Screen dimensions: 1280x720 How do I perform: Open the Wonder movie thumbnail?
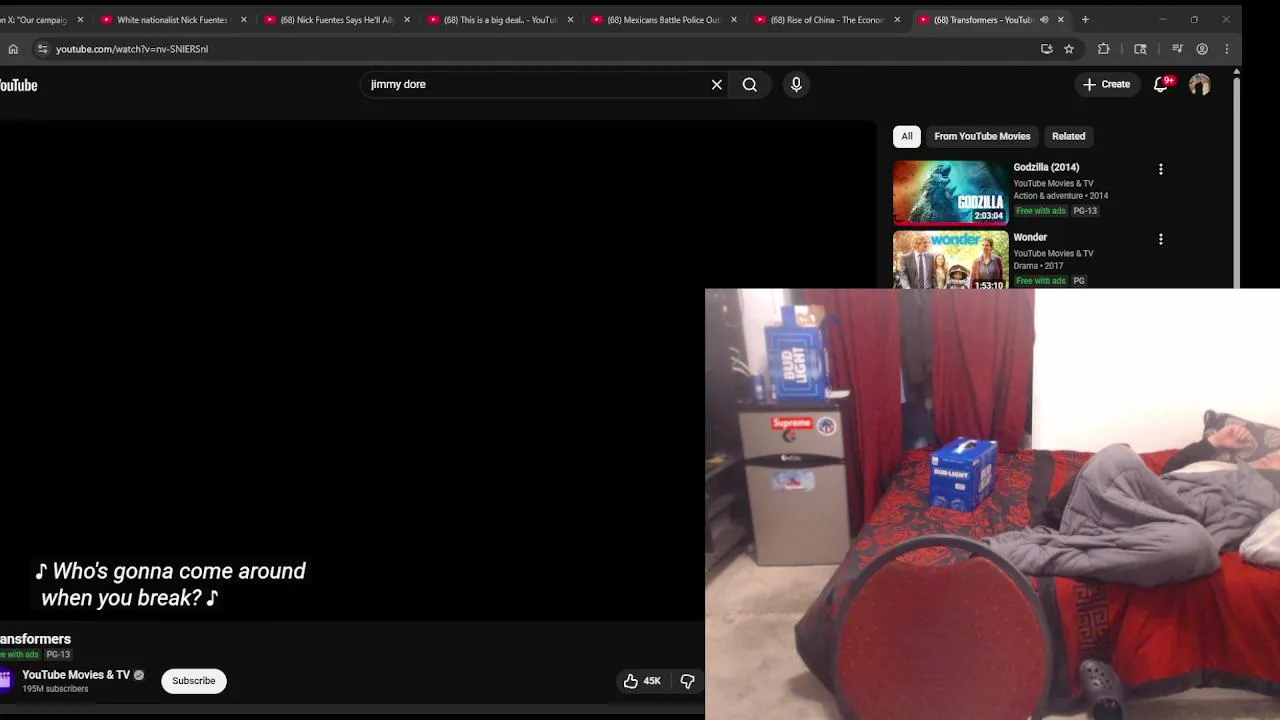click(950, 260)
